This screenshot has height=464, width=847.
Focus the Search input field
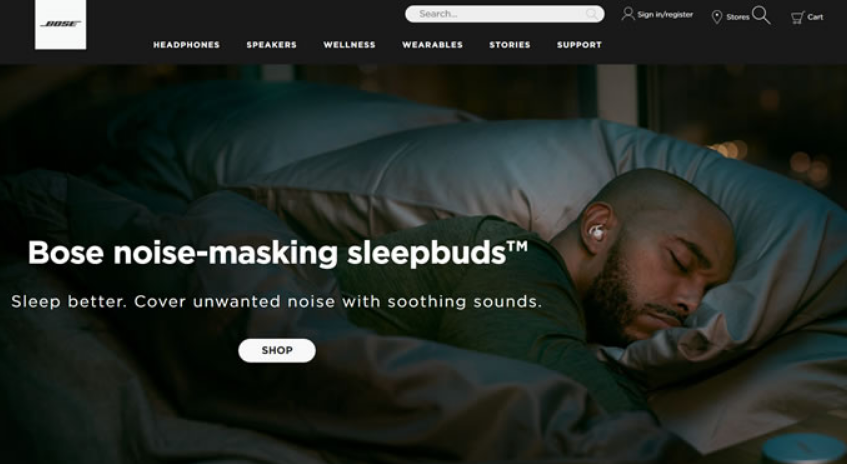[x=505, y=14]
